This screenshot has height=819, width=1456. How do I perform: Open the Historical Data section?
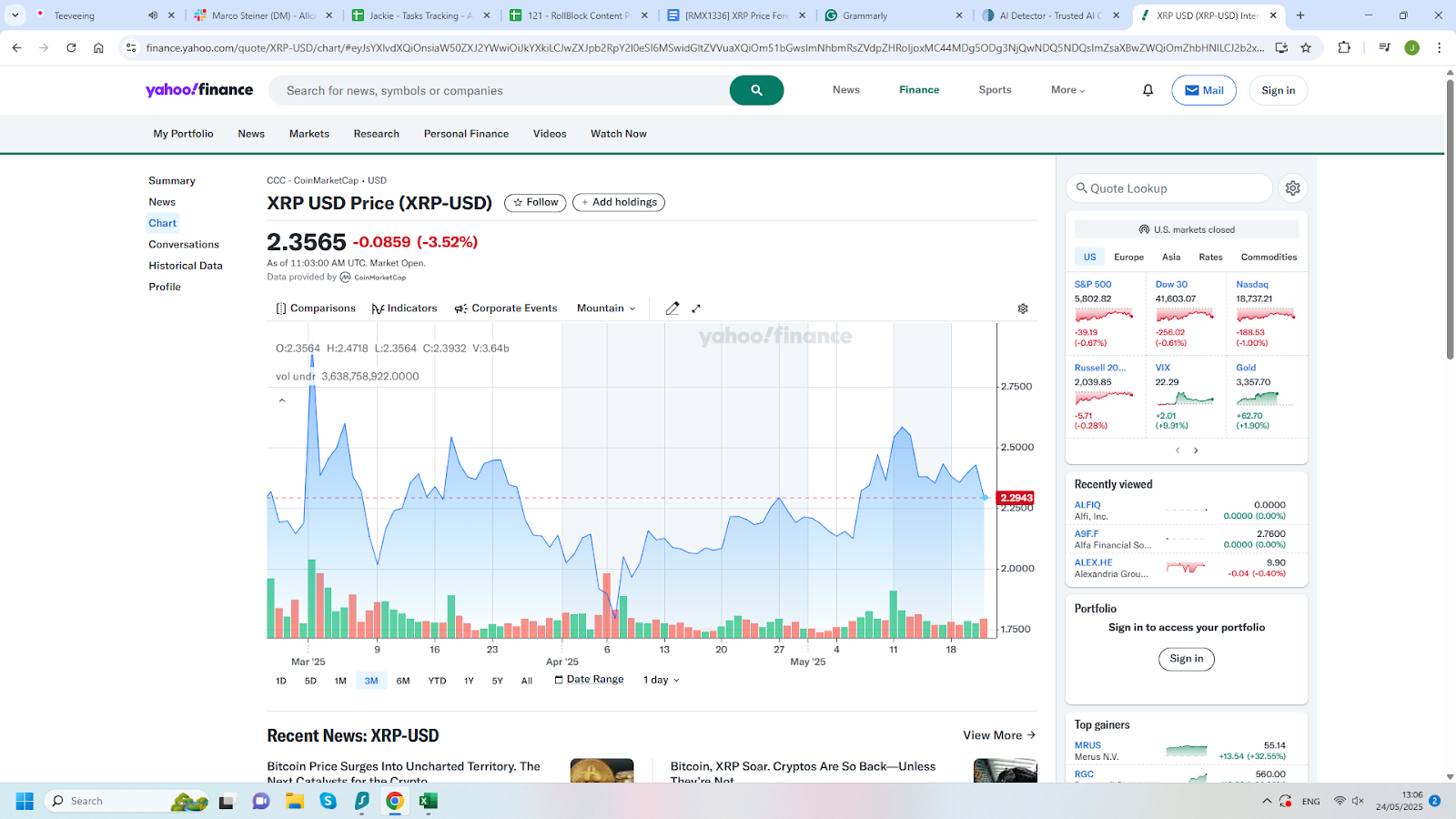point(186,266)
